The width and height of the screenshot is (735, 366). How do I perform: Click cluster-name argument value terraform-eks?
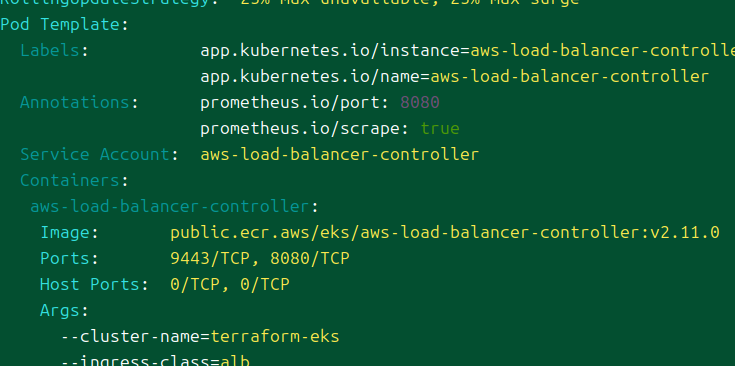(x=275, y=336)
